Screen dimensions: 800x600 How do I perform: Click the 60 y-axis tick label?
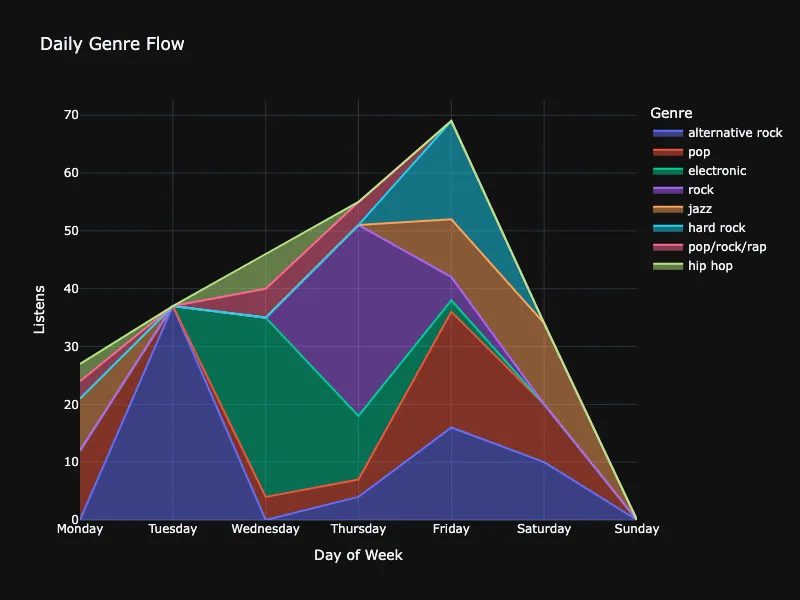tap(72, 173)
